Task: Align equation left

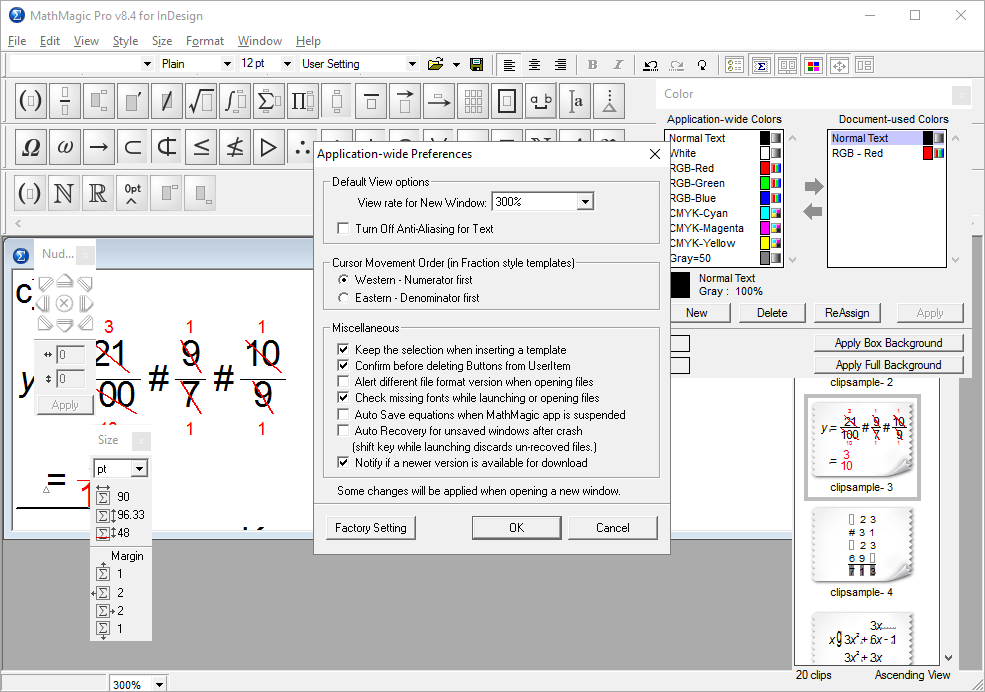Action: pyautogui.click(x=509, y=65)
